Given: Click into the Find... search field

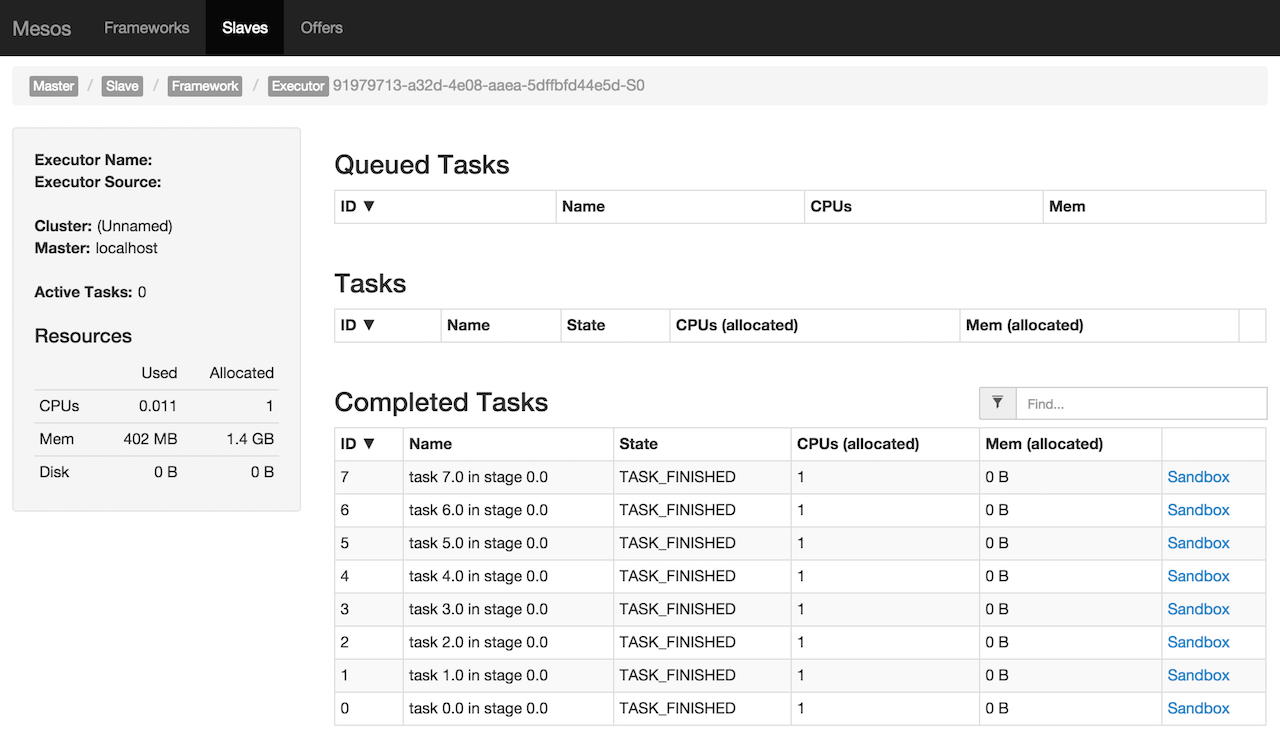Looking at the screenshot, I should point(1140,404).
